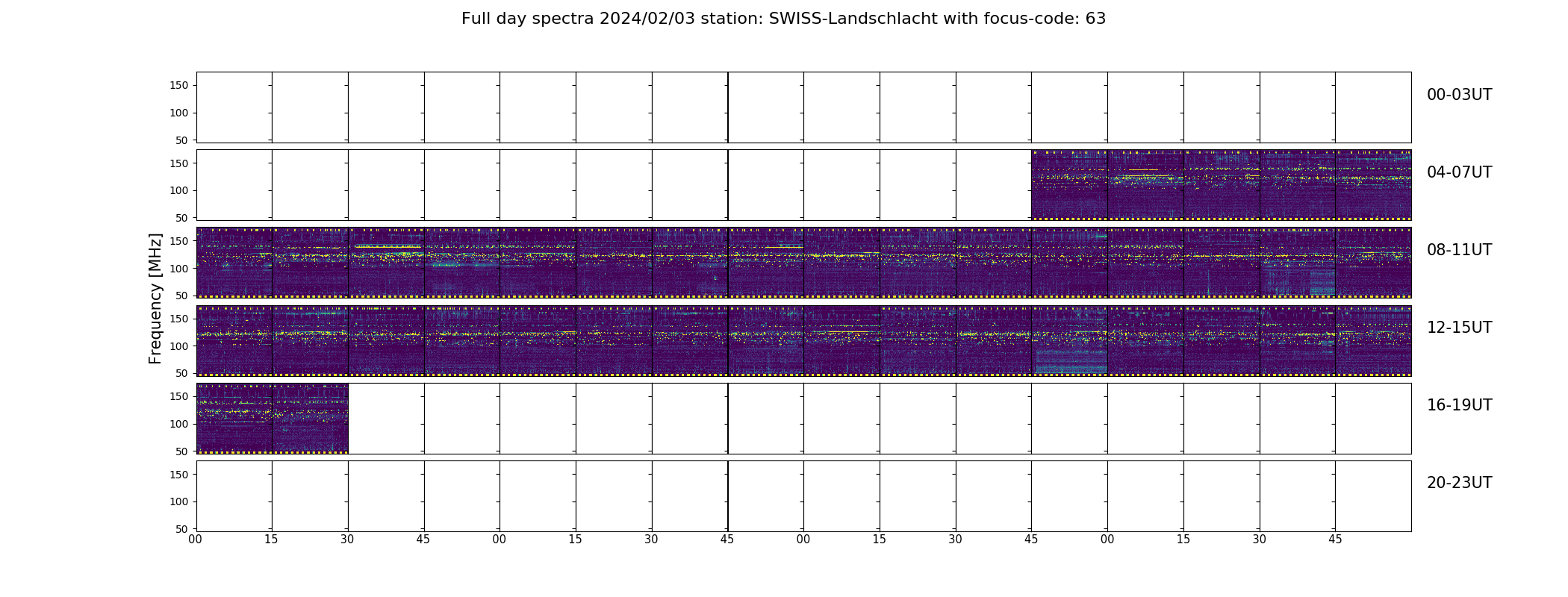Click the spectrogram data in the 04-07UT row
Image resolution: width=1568 pixels, height=597 pixels.
(1221, 185)
